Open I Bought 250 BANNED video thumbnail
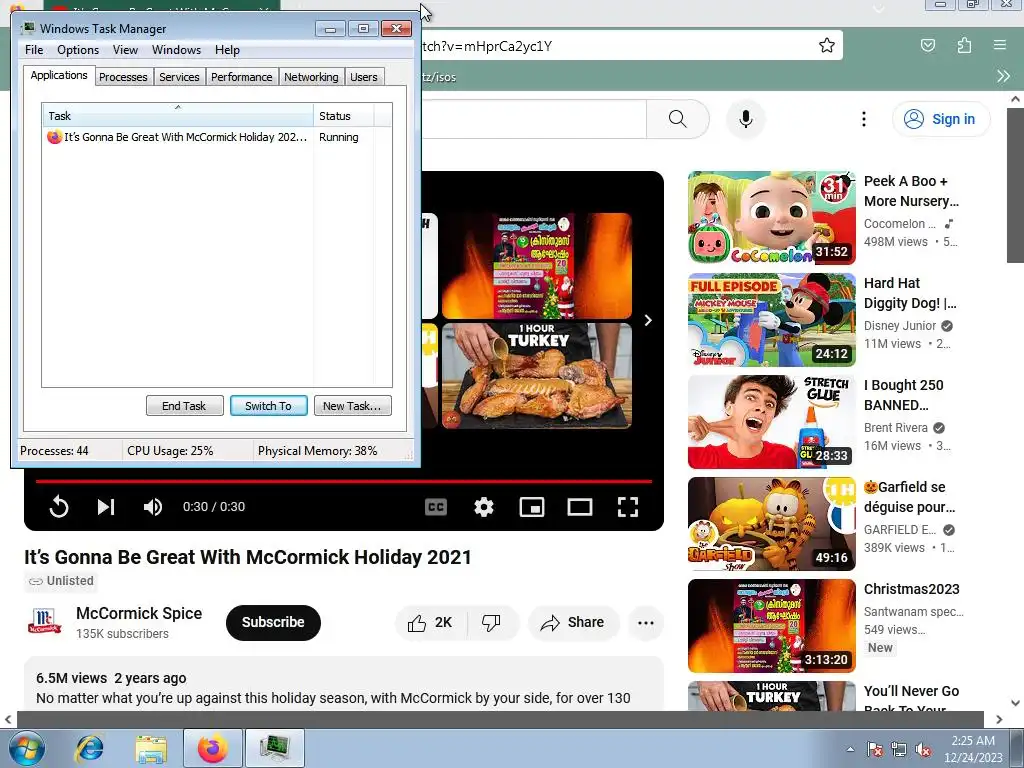 pyautogui.click(x=771, y=421)
